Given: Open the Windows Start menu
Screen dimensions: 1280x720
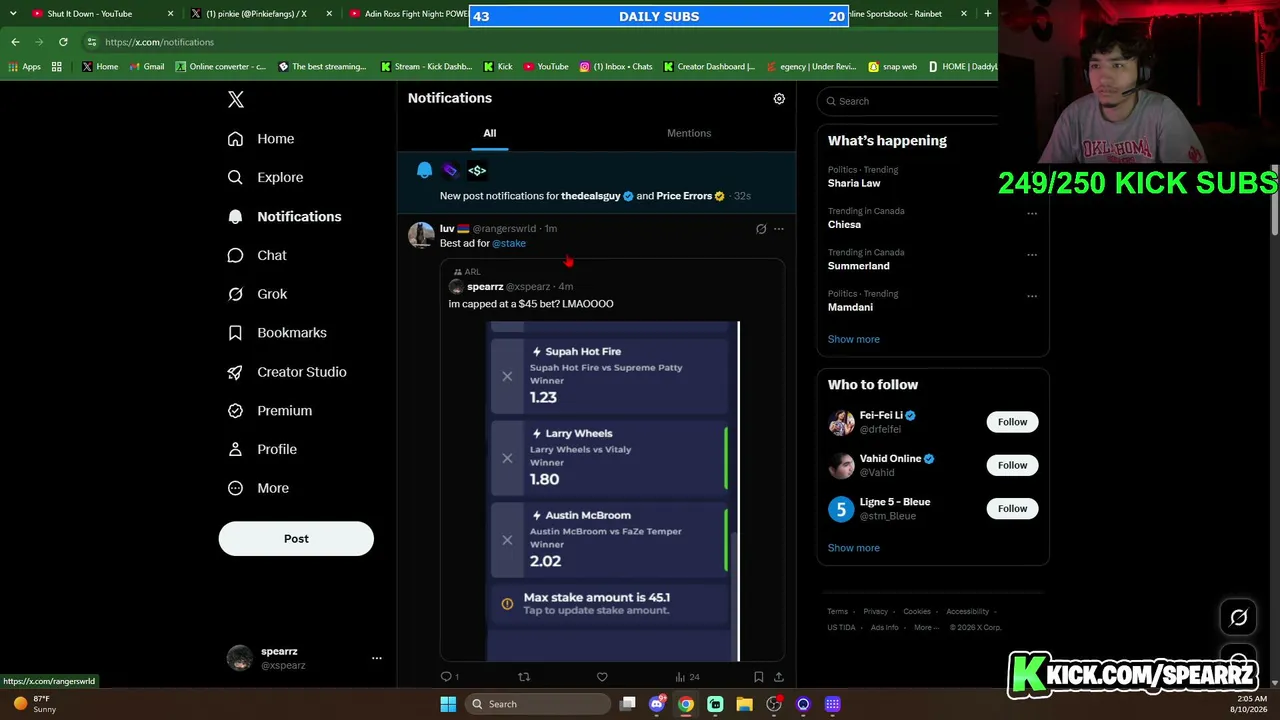Looking at the screenshot, I should 448,704.
